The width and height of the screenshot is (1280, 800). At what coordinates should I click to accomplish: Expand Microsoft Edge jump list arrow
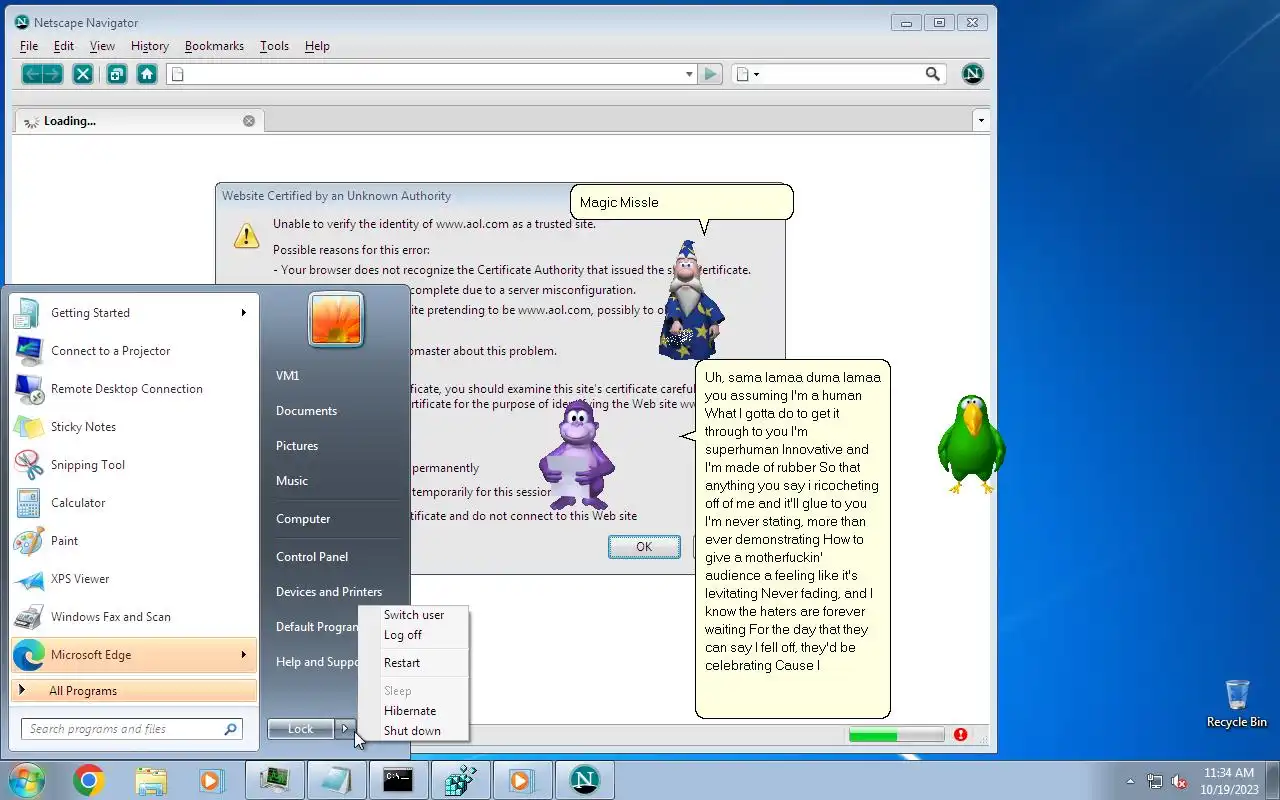(243, 655)
